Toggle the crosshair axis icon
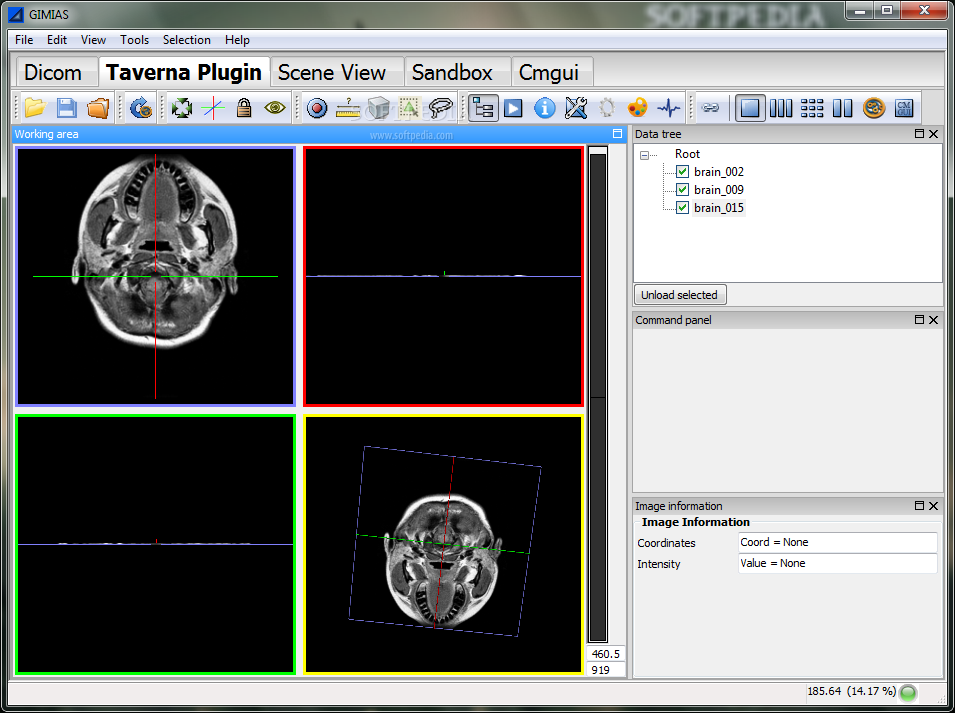 click(213, 108)
